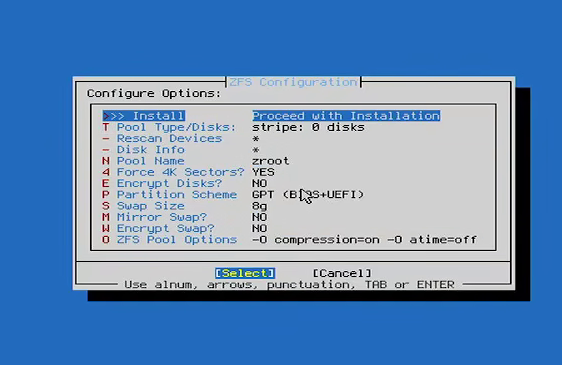The image size is (562, 365).
Task: Click the 'ZFS Configuration' dialog title
Action: click(x=293, y=82)
